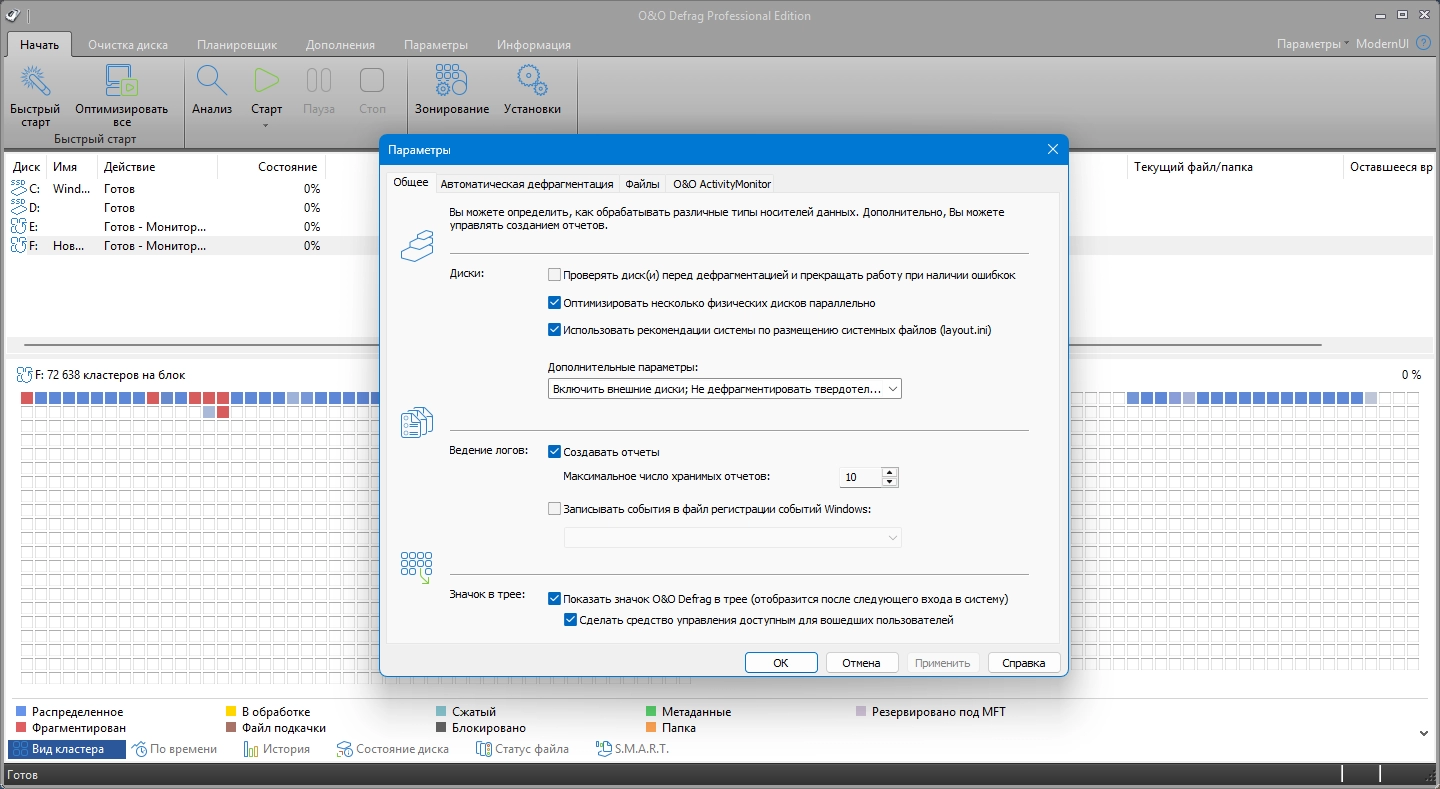Click the yellow В обработке legend swatch
The image size is (1440, 789).
point(231,712)
